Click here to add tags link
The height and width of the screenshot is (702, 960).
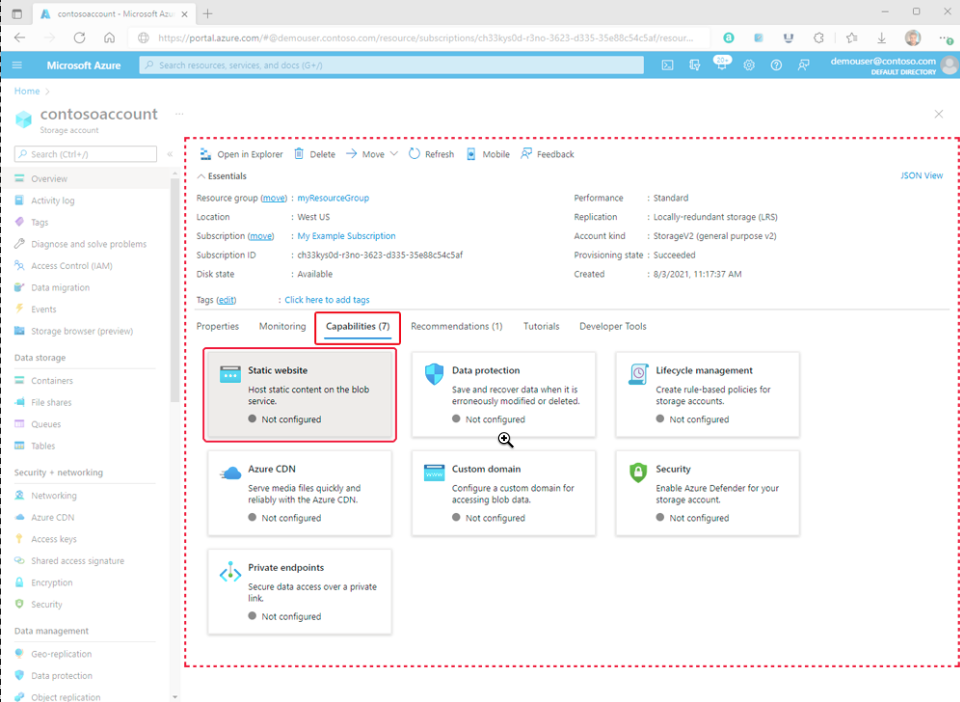327,300
